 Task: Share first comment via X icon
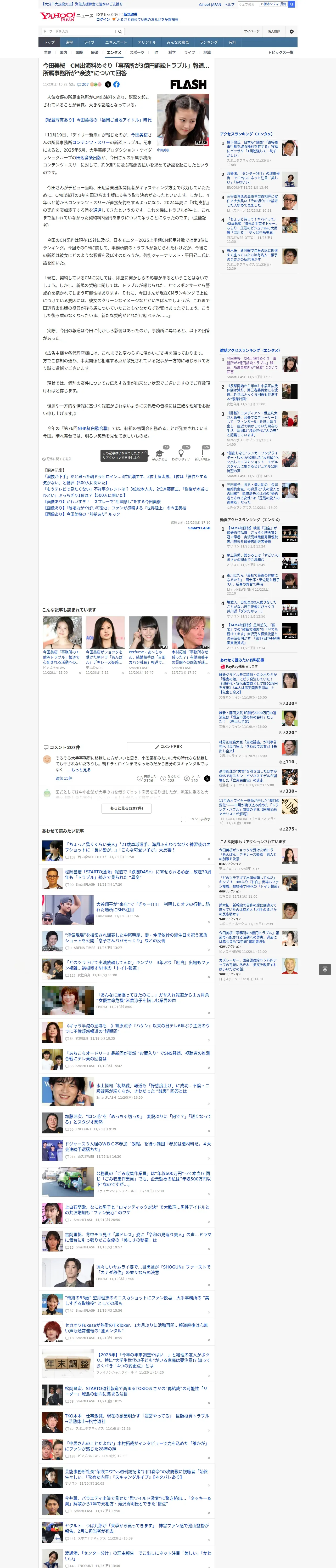[x=207, y=779]
